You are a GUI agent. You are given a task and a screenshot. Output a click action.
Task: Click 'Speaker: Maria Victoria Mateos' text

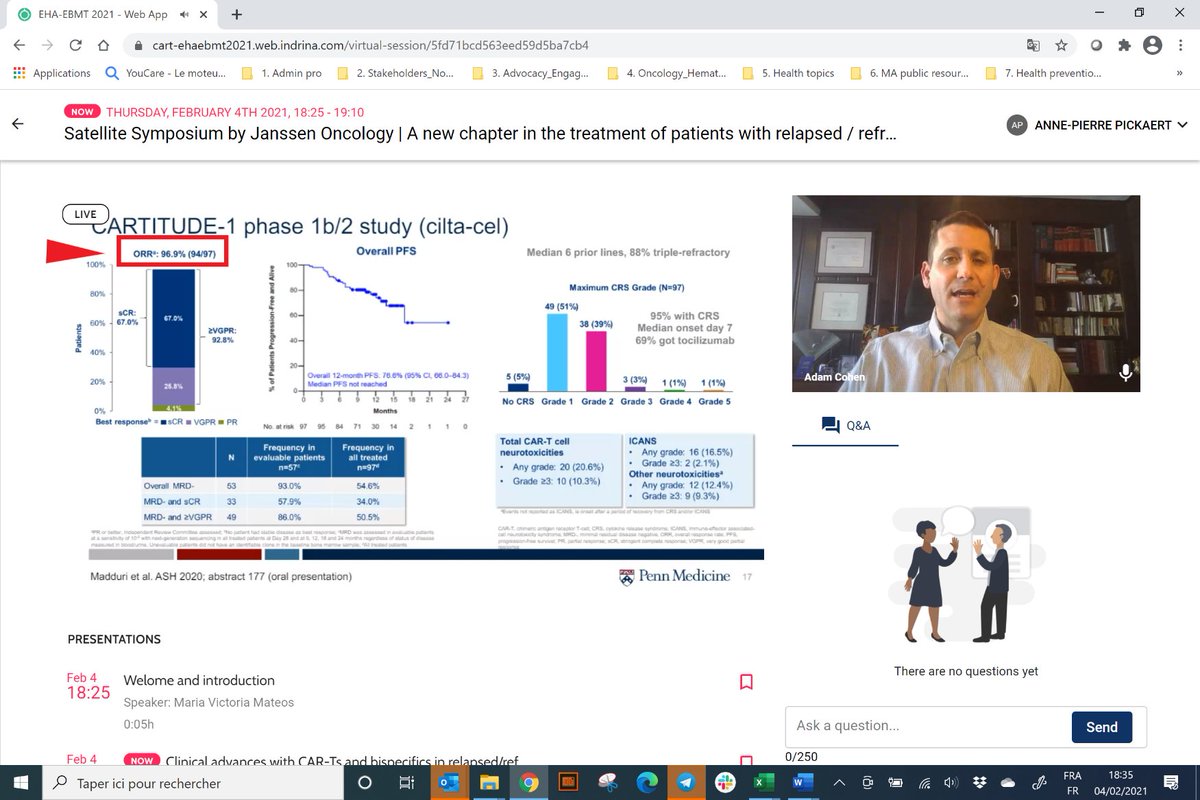tap(209, 702)
